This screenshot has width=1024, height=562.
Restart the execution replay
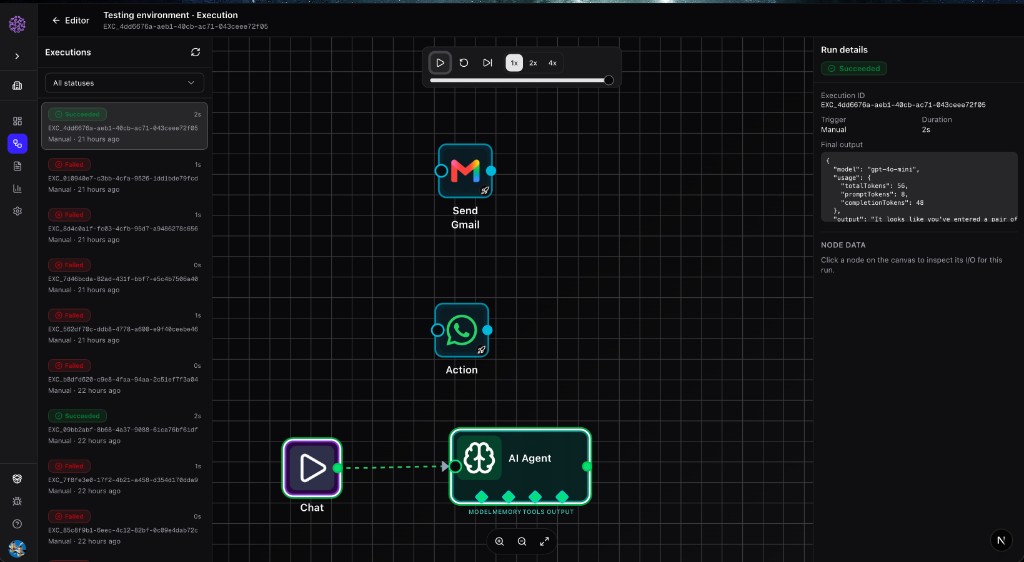(x=464, y=63)
